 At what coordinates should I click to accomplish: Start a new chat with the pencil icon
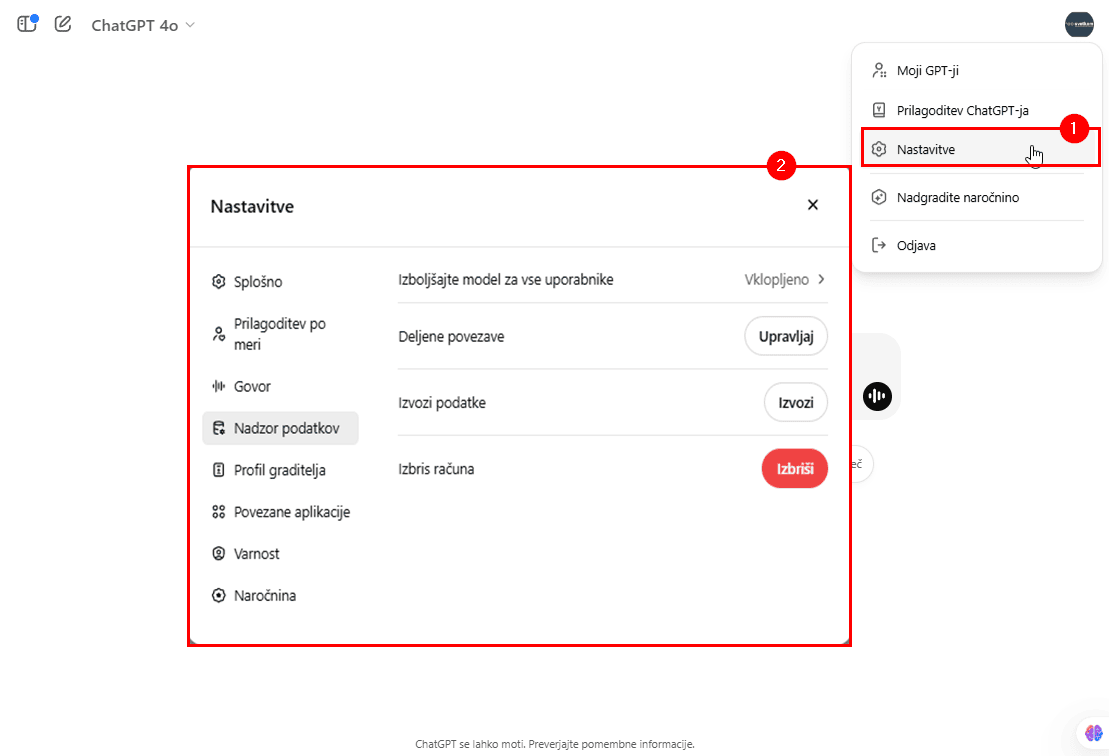63,24
